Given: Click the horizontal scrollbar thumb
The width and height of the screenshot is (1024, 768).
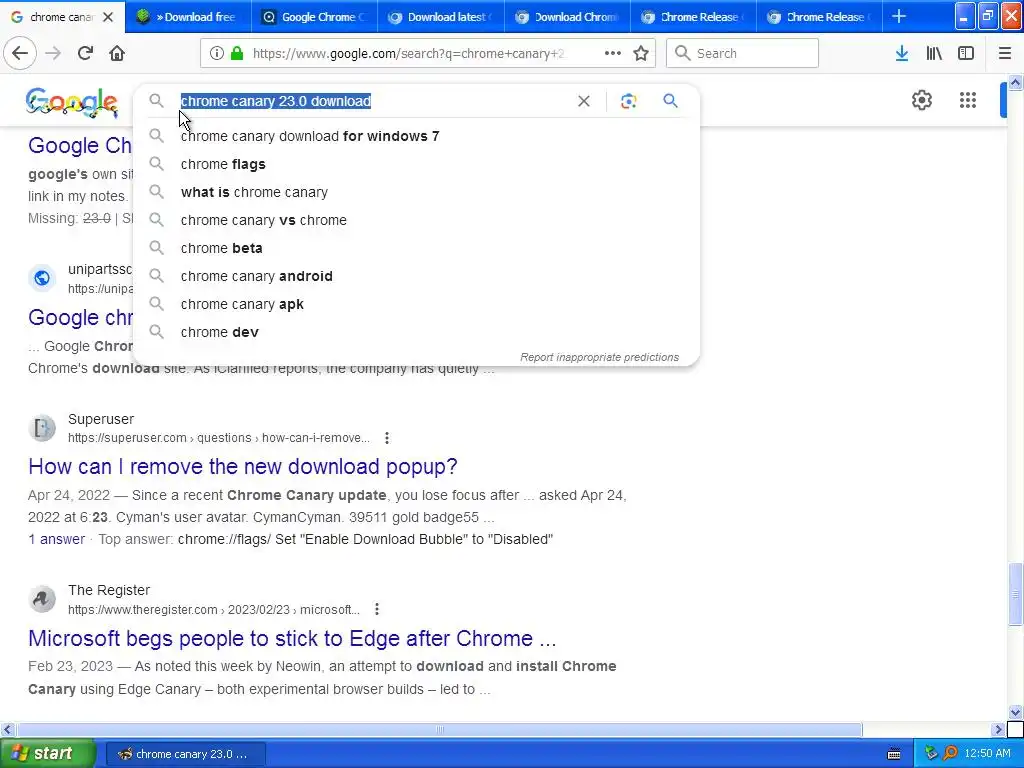Looking at the screenshot, I should 439,729.
